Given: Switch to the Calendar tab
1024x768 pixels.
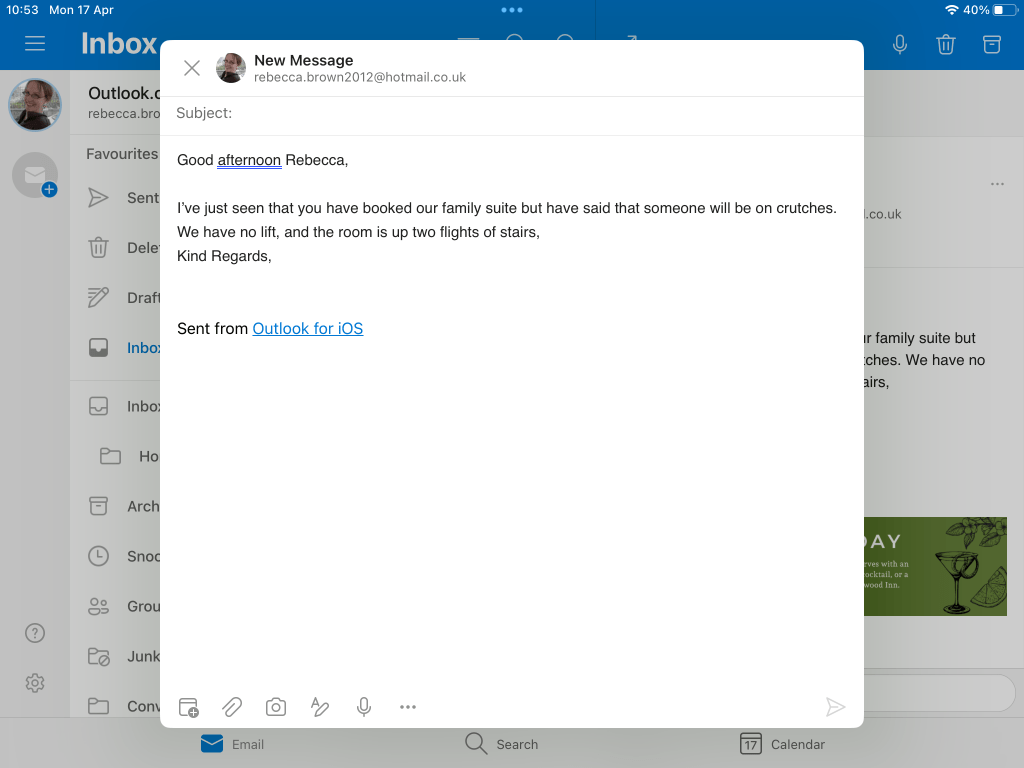Looking at the screenshot, I should (x=783, y=744).
